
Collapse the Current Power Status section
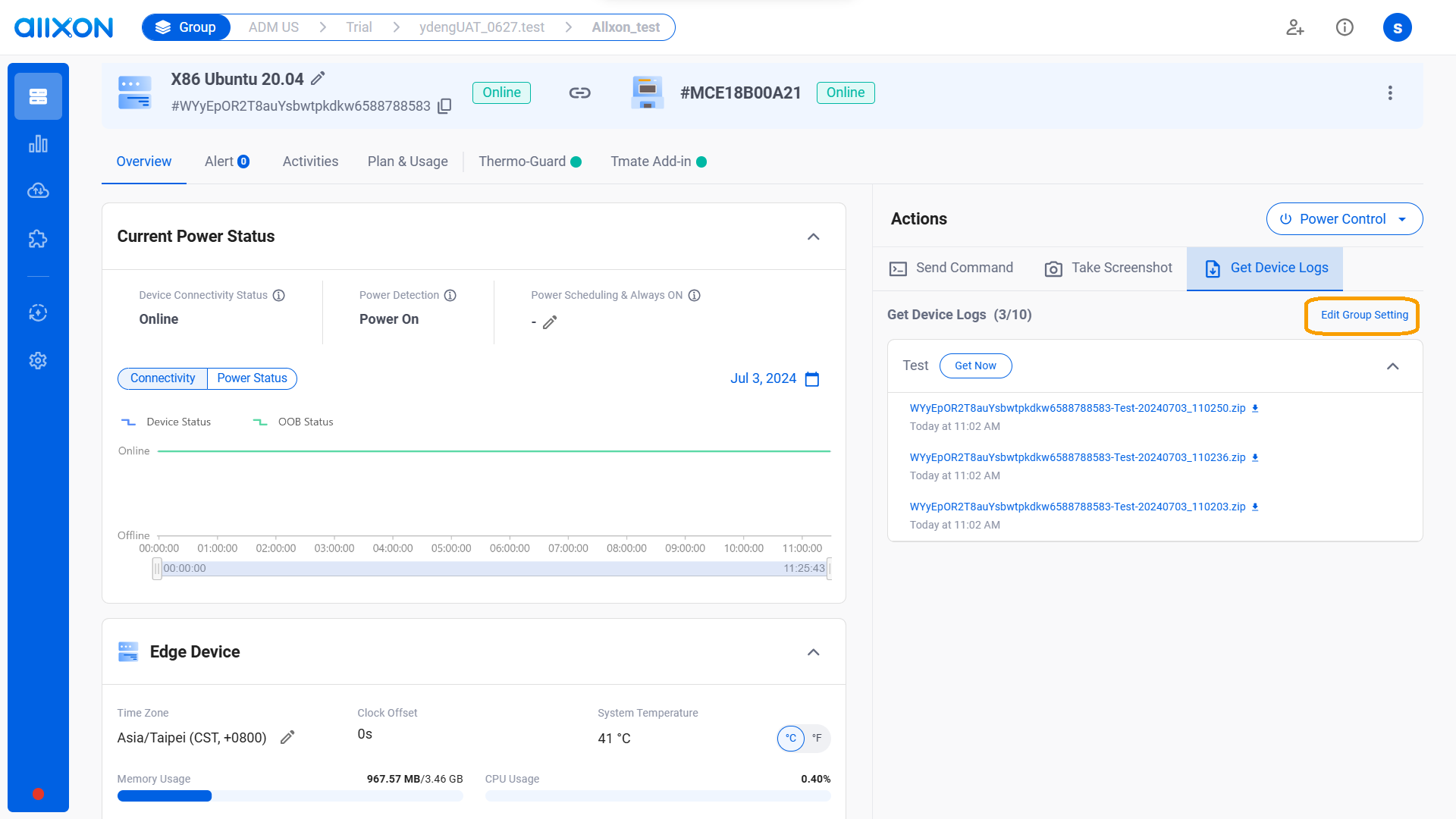[x=813, y=237]
